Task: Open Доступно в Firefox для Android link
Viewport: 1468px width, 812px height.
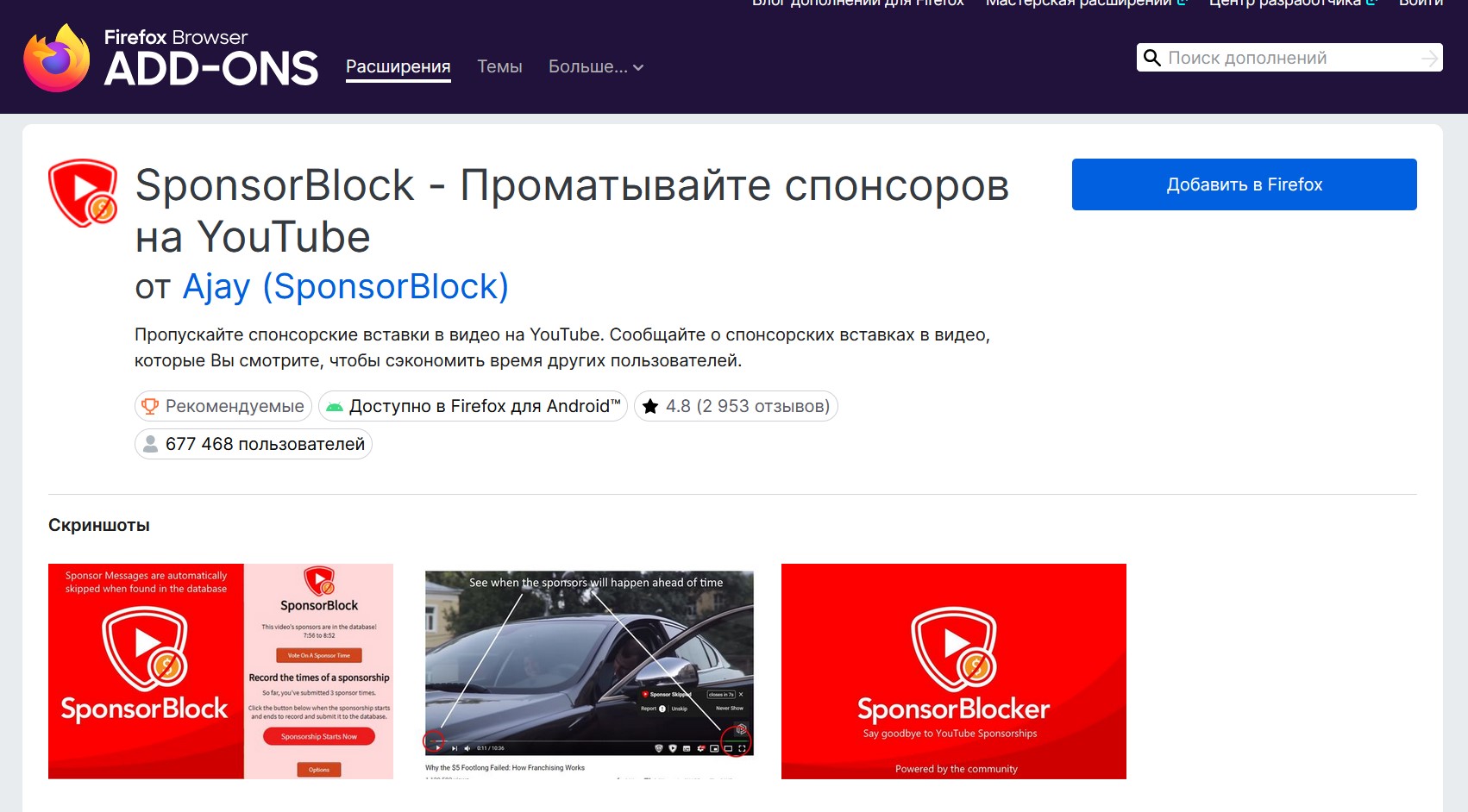Action: click(473, 406)
